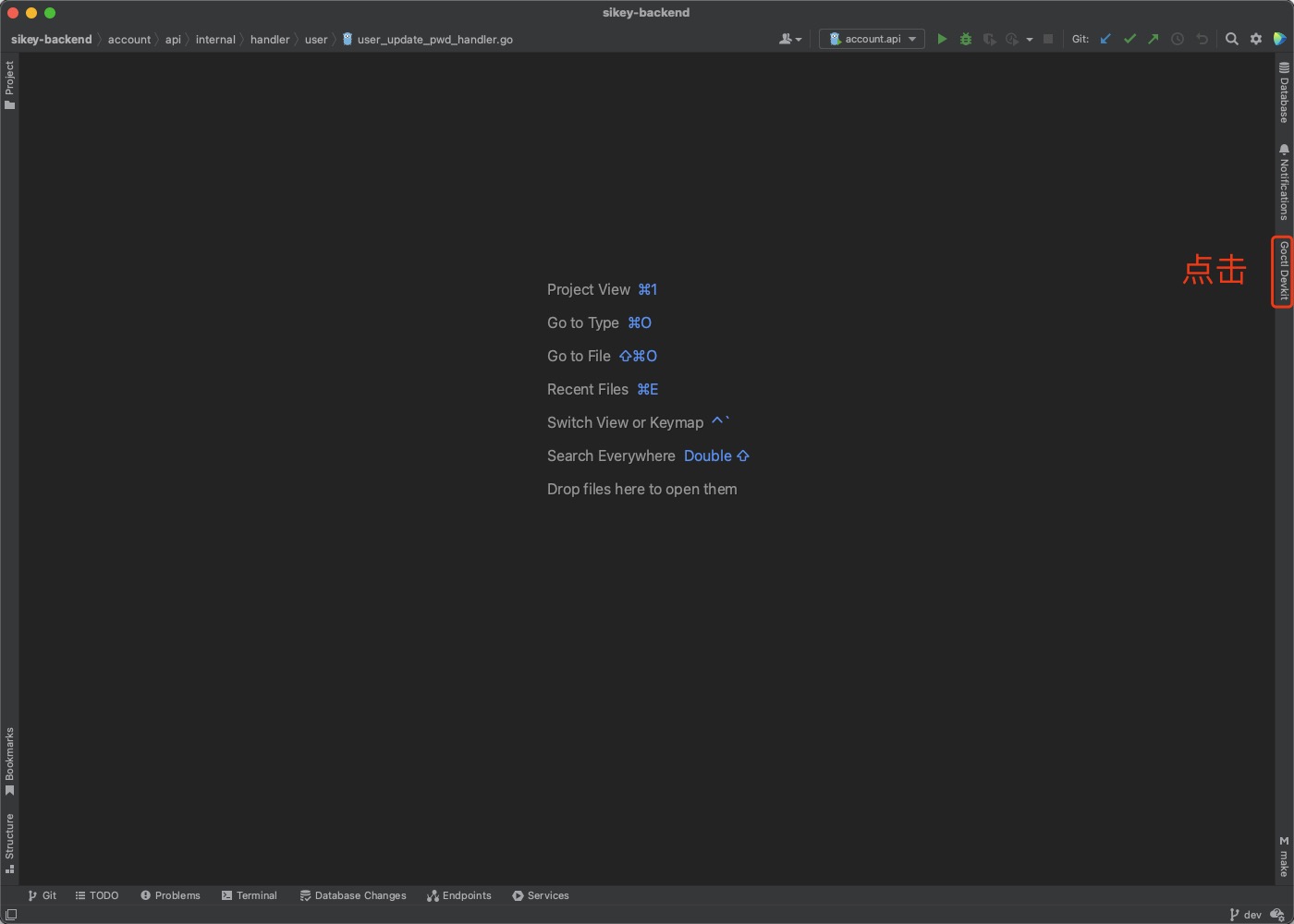The height and width of the screenshot is (924, 1294).
Task: Open IDE settings gear
Action: pos(1256,39)
